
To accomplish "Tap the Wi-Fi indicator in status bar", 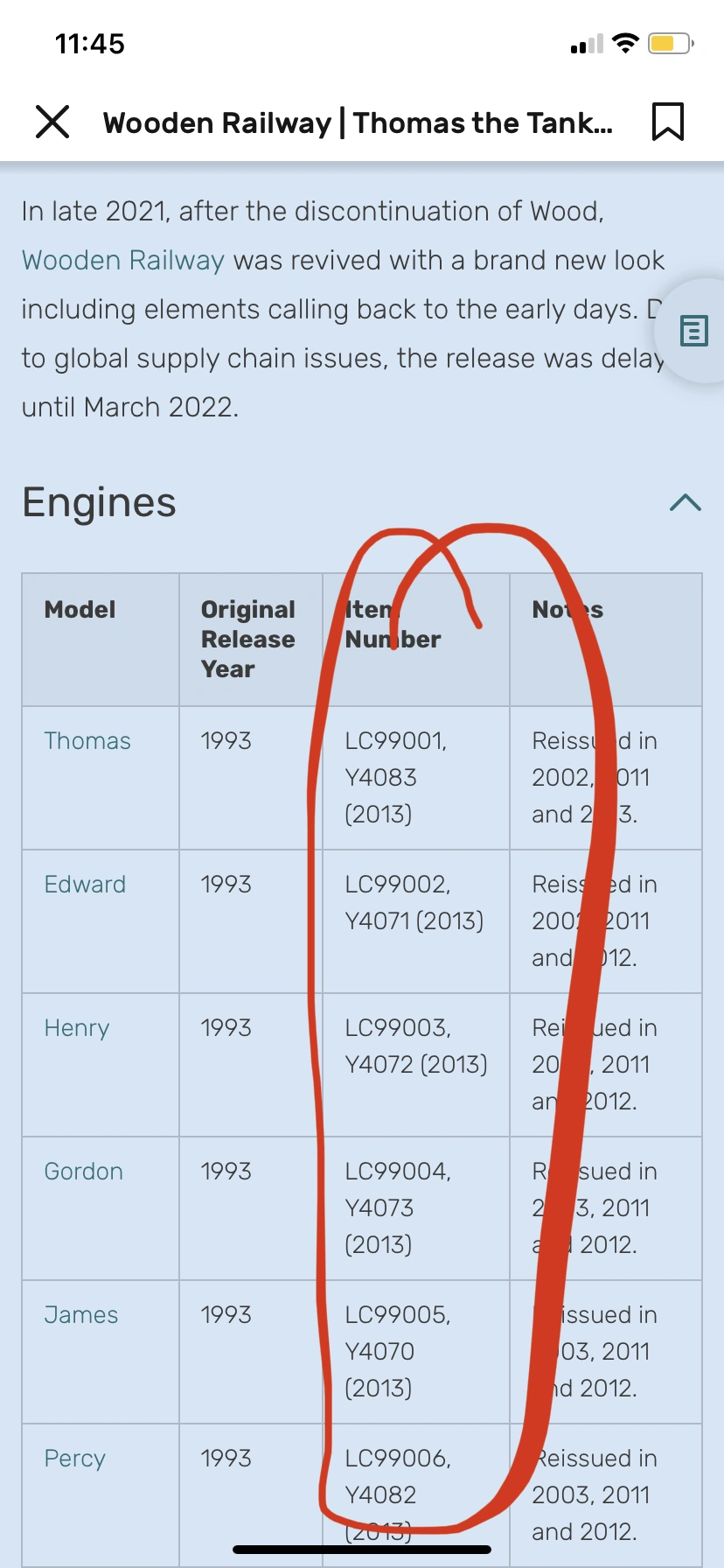I will (625, 42).
